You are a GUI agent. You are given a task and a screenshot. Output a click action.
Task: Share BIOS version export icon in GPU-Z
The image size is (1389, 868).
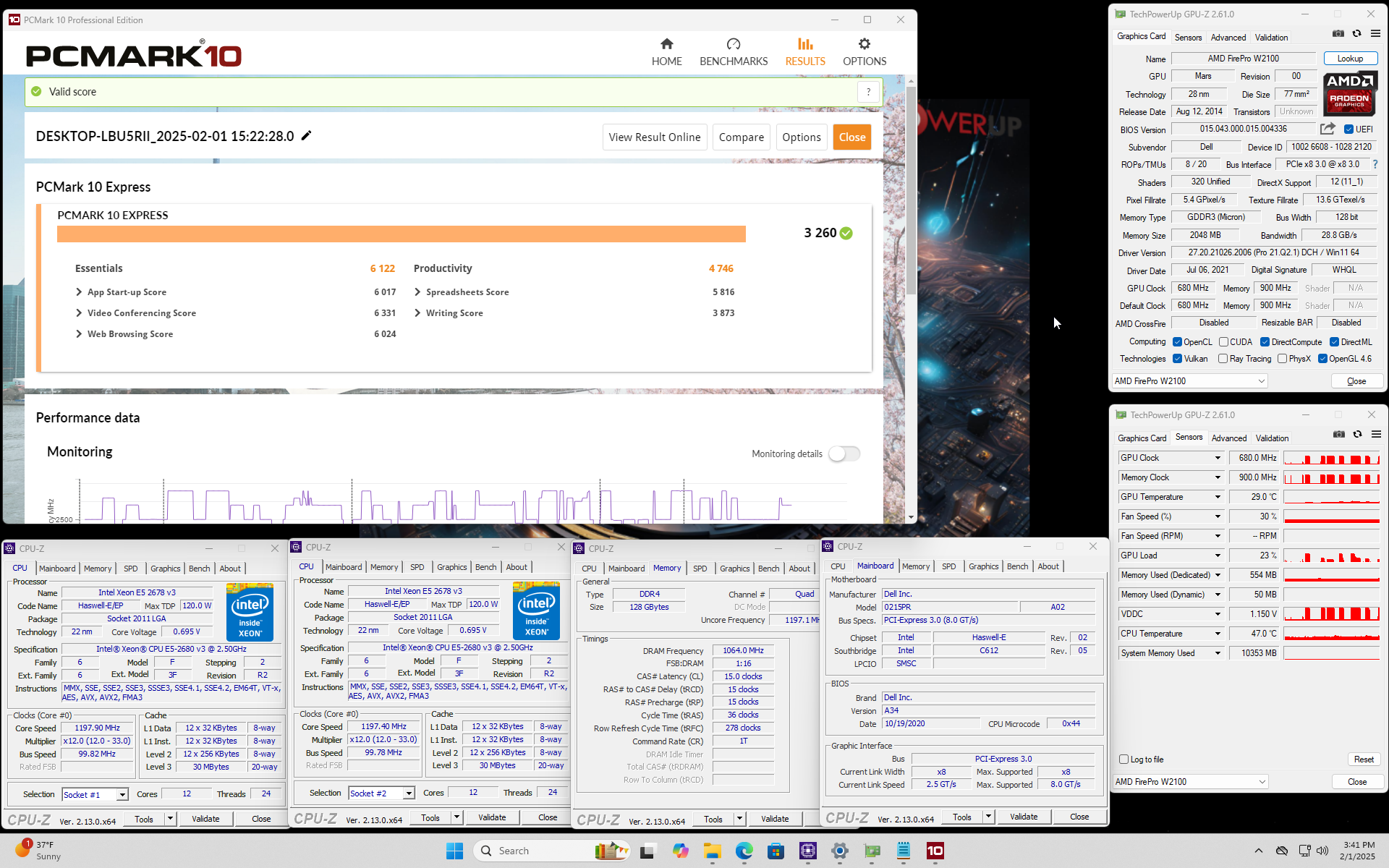click(1328, 129)
